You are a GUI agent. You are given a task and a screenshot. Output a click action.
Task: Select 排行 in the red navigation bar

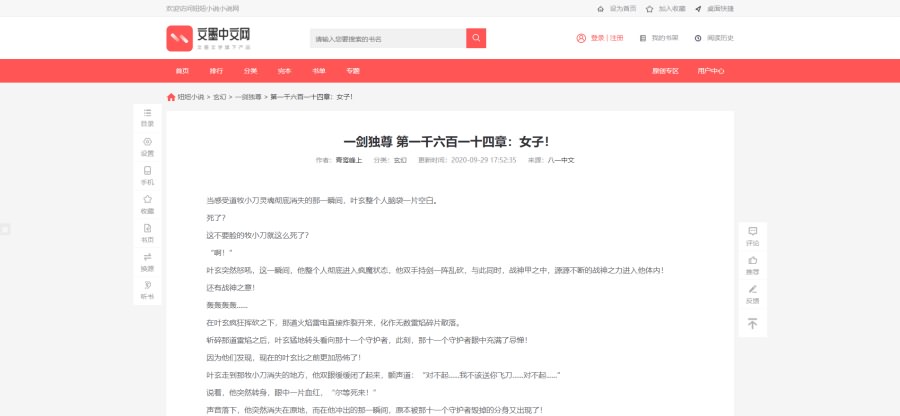(216, 71)
